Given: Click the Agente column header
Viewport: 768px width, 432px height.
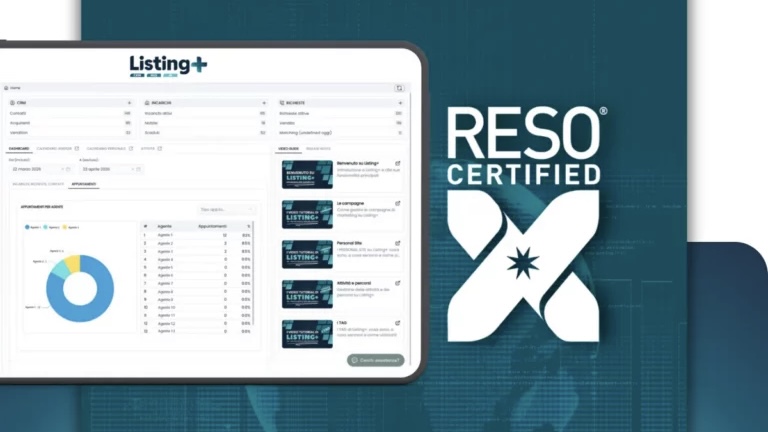Looking at the screenshot, I should (x=165, y=226).
